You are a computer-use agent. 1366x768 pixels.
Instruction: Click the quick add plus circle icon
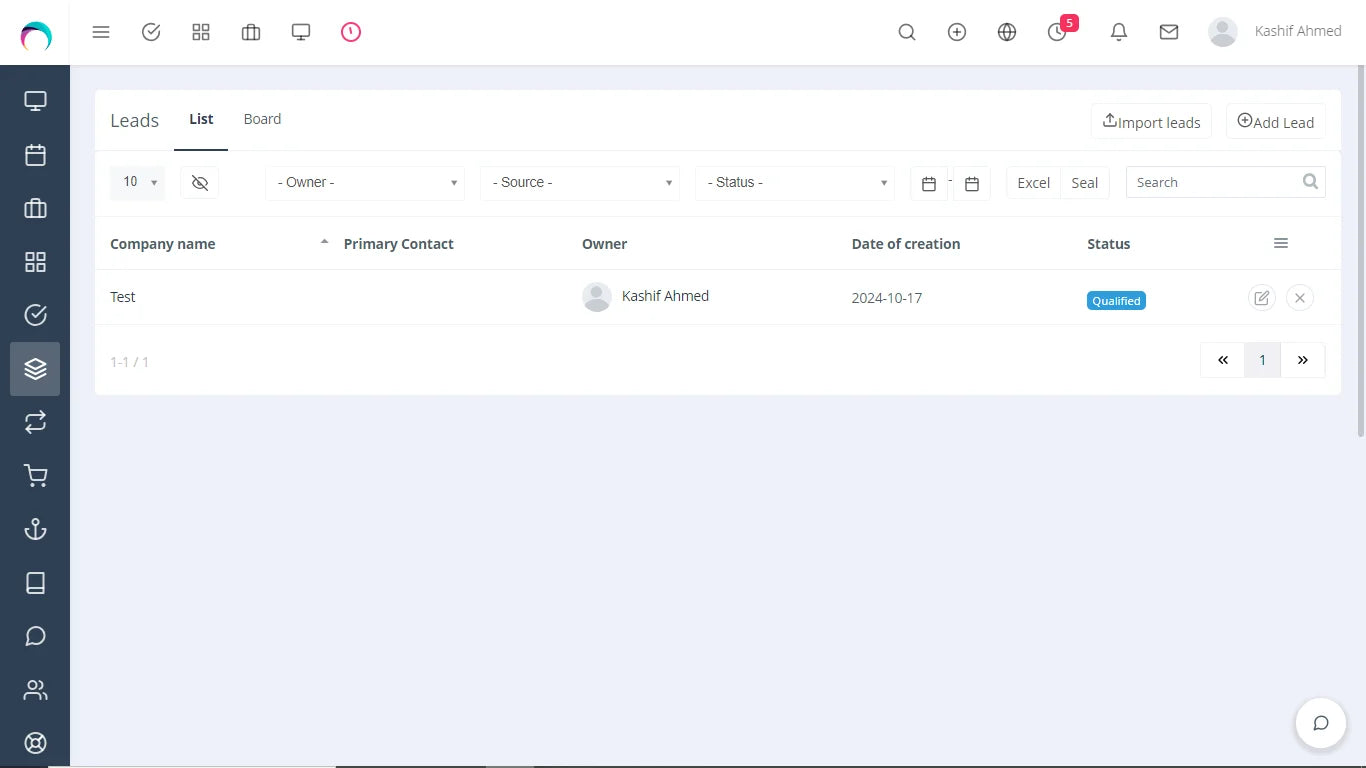click(957, 32)
